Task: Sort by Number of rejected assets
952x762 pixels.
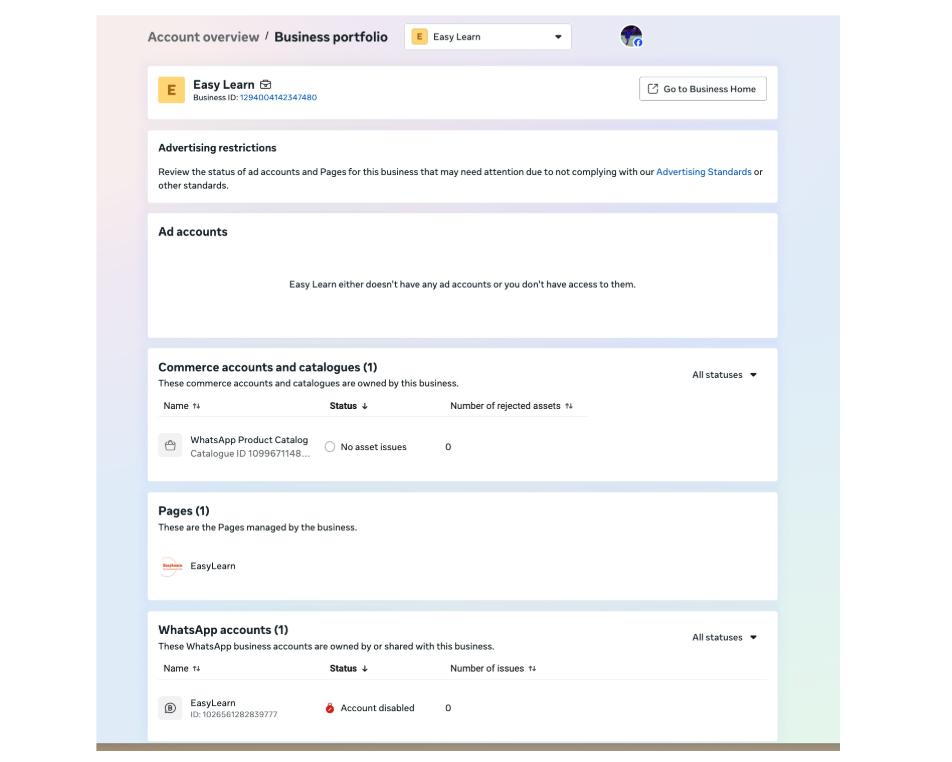Action: coord(511,406)
